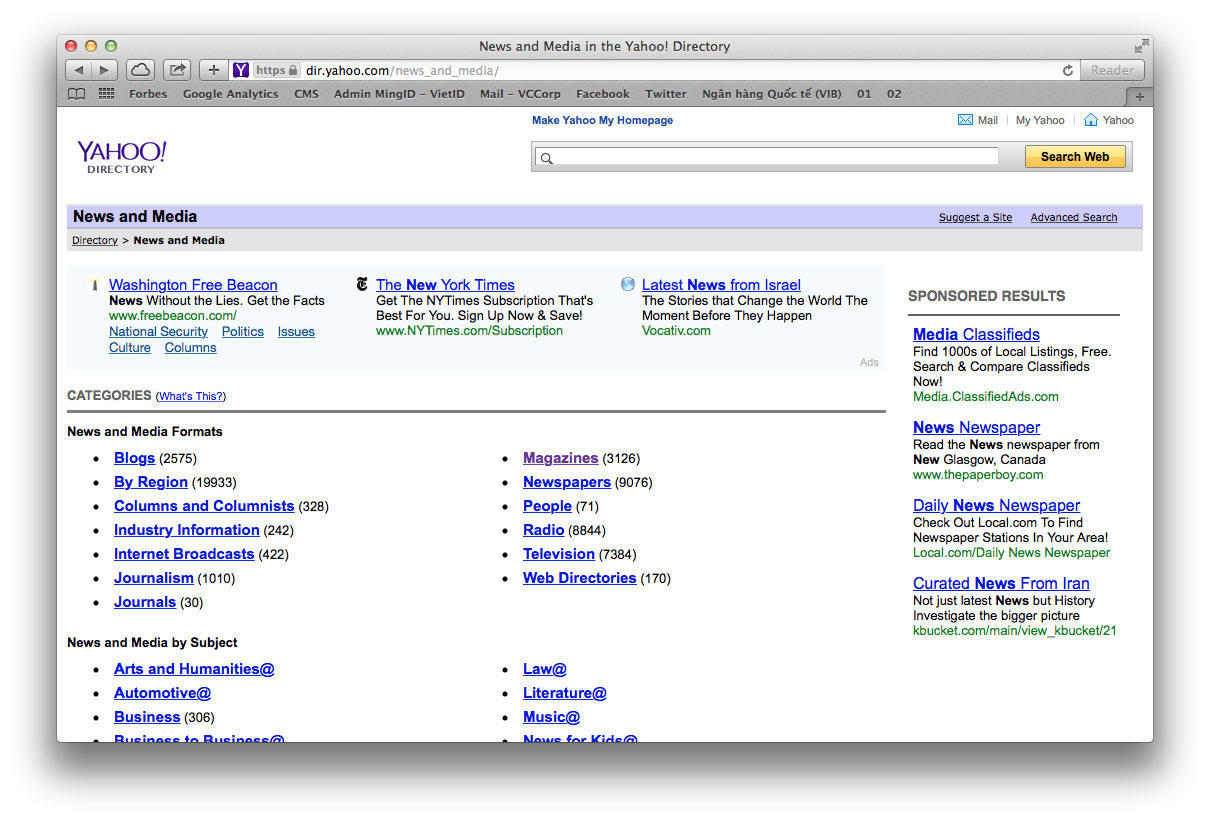Click the Directory breadcrumb link
The width and height of the screenshot is (1210, 821).
tap(94, 239)
